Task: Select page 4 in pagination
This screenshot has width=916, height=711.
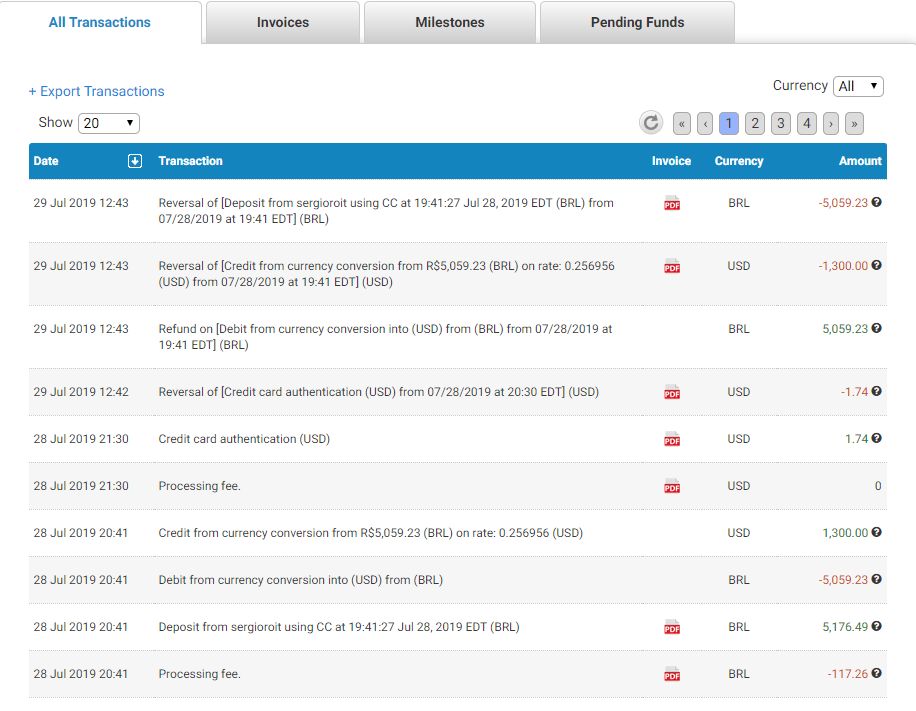Action: (x=806, y=123)
